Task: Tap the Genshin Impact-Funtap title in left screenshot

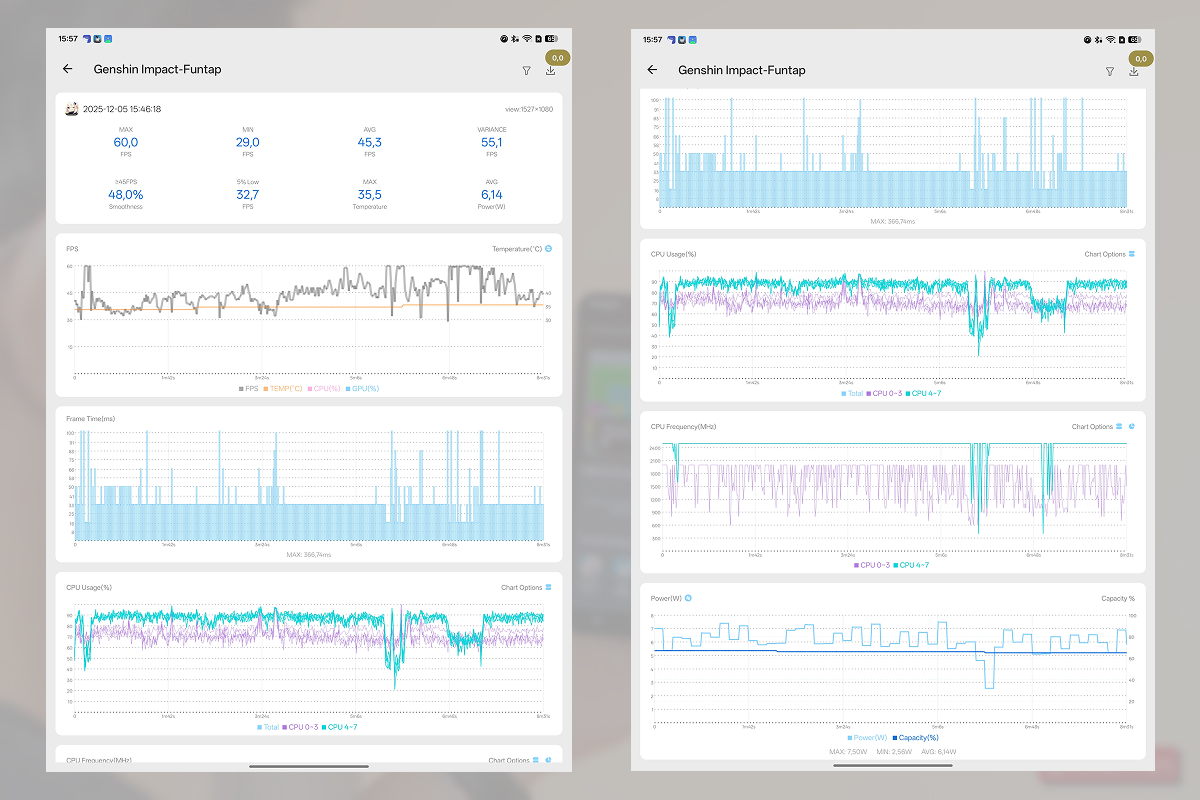Action: point(157,70)
